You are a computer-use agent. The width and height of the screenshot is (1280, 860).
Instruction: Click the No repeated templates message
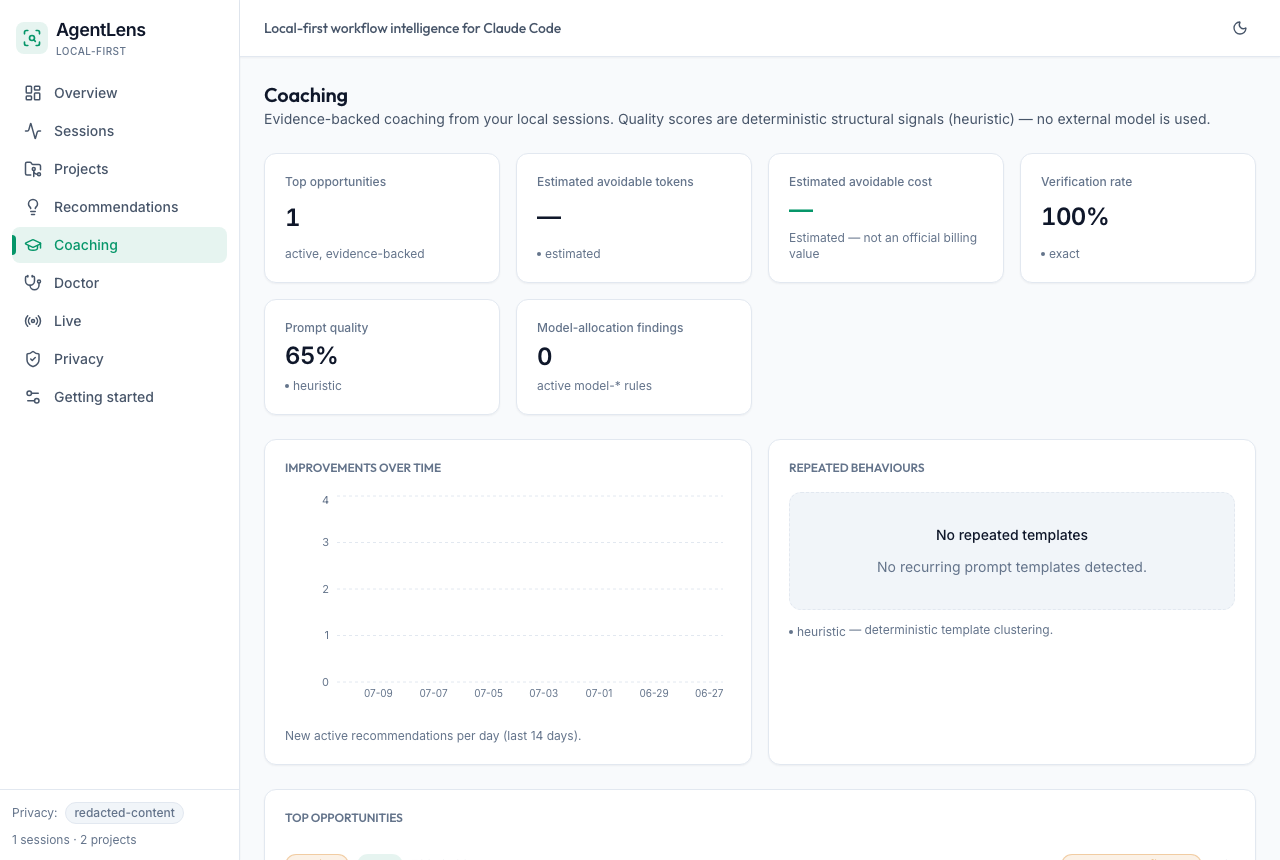click(1012, 535)
